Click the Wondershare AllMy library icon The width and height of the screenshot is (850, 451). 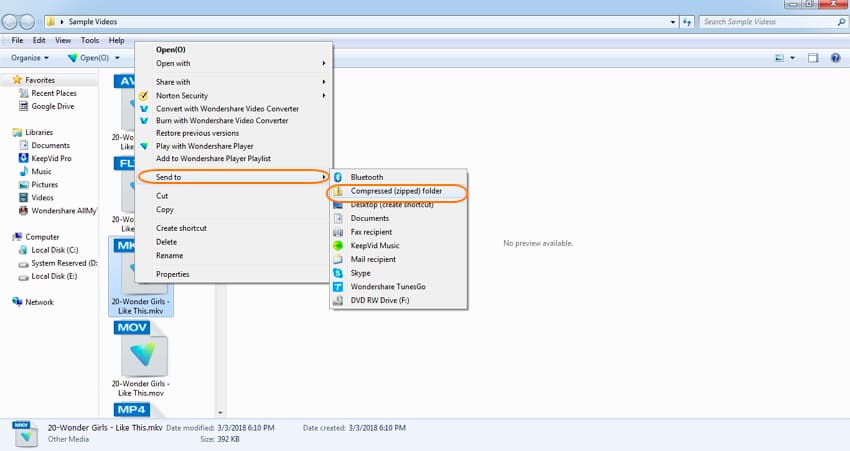pos(23,210)
